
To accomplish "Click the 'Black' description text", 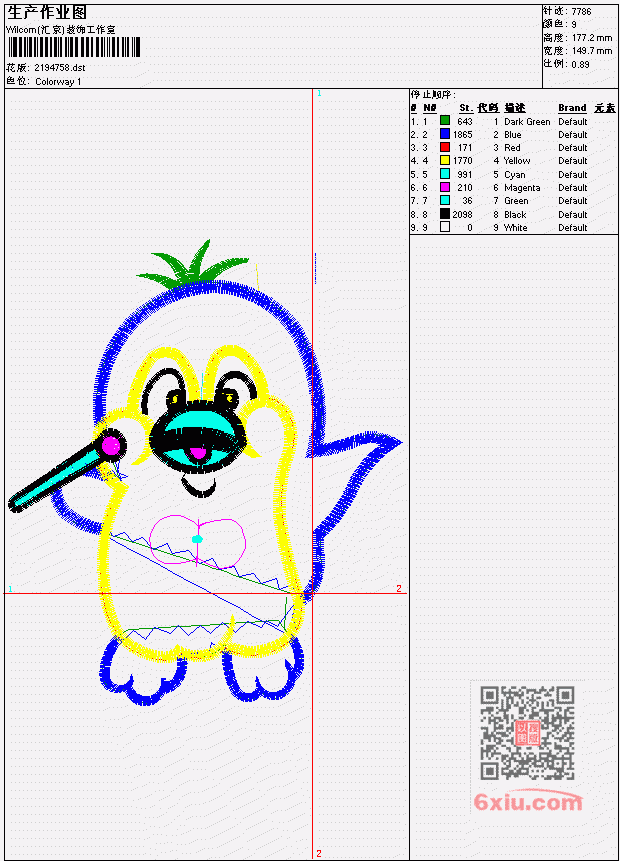I will click(515, 215).
